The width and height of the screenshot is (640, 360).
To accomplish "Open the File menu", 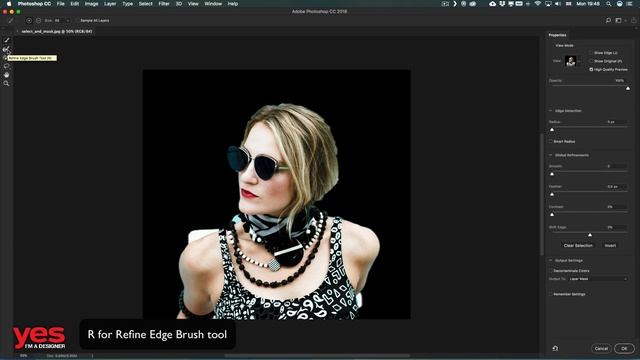I will [x=61, y=4].
